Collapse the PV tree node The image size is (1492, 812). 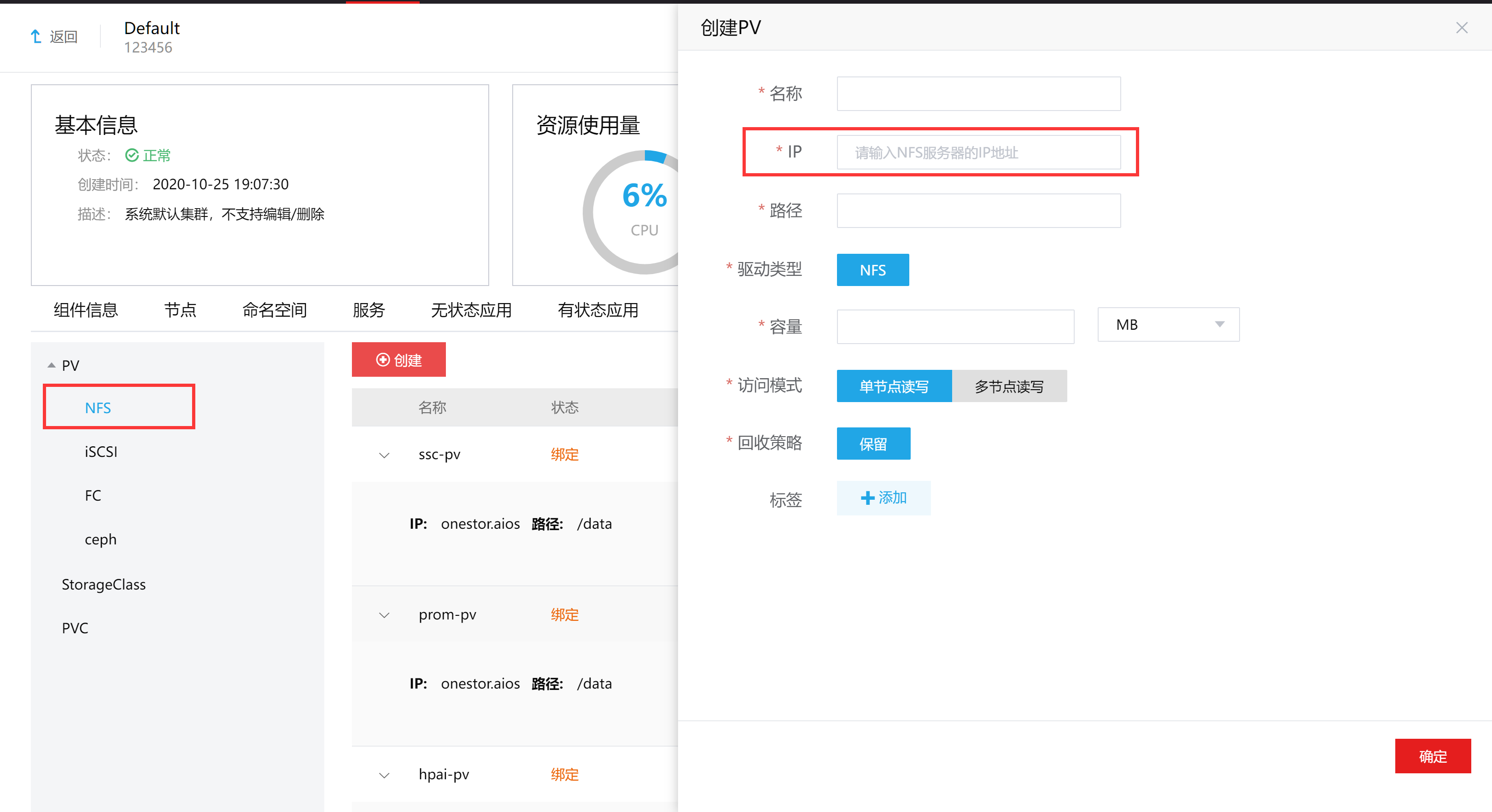point(52,365)
